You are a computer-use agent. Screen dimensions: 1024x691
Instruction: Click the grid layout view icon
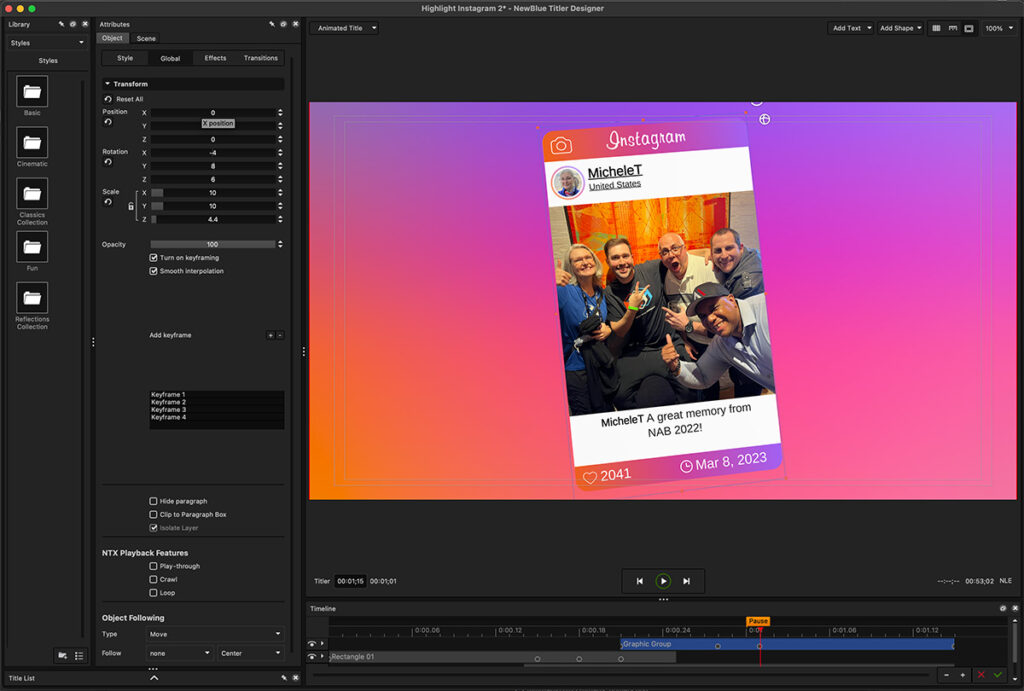pos(936,28)
